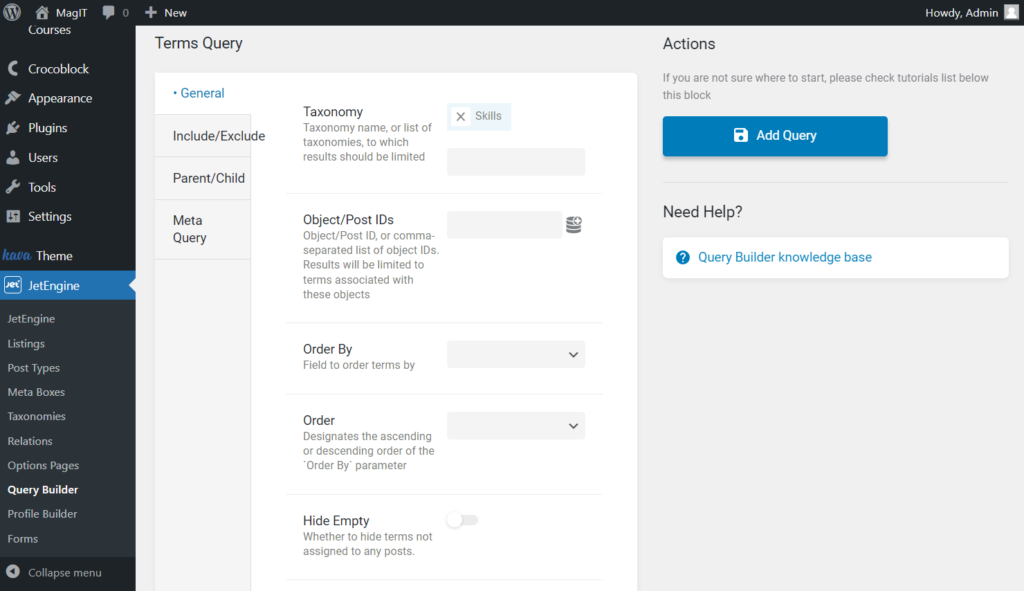This screenshot has width=1024, height=591.
Task: Click into the Taxonomy search field
Action: (x=516, y=162)
